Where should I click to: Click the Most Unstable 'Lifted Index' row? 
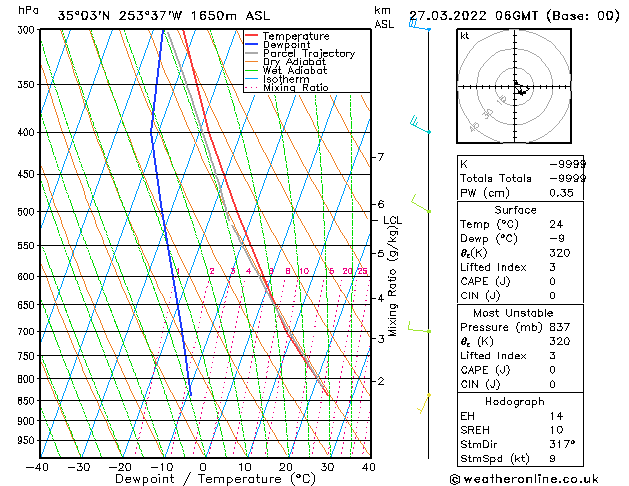pos(520,356)
